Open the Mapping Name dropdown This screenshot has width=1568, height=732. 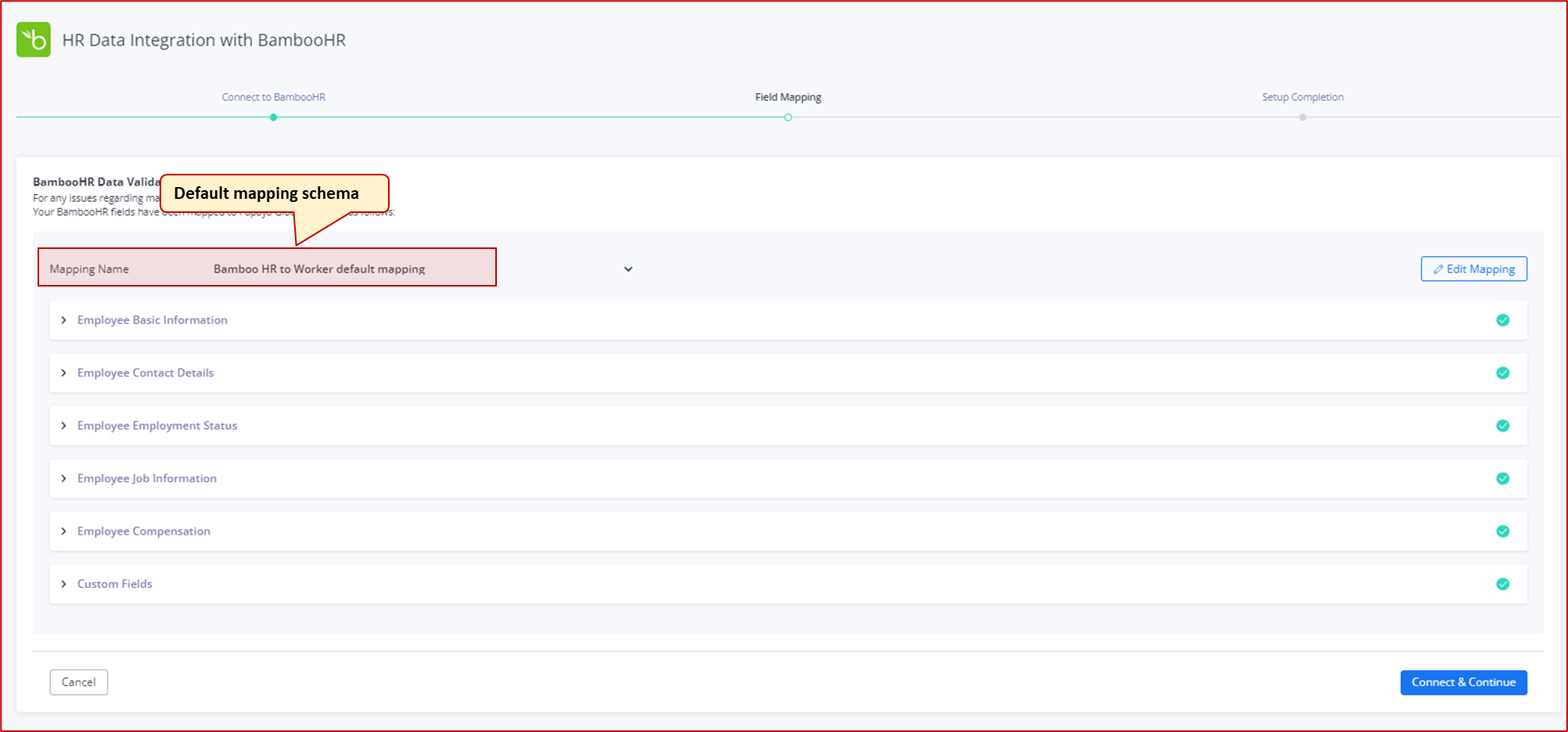coord(628,269)
